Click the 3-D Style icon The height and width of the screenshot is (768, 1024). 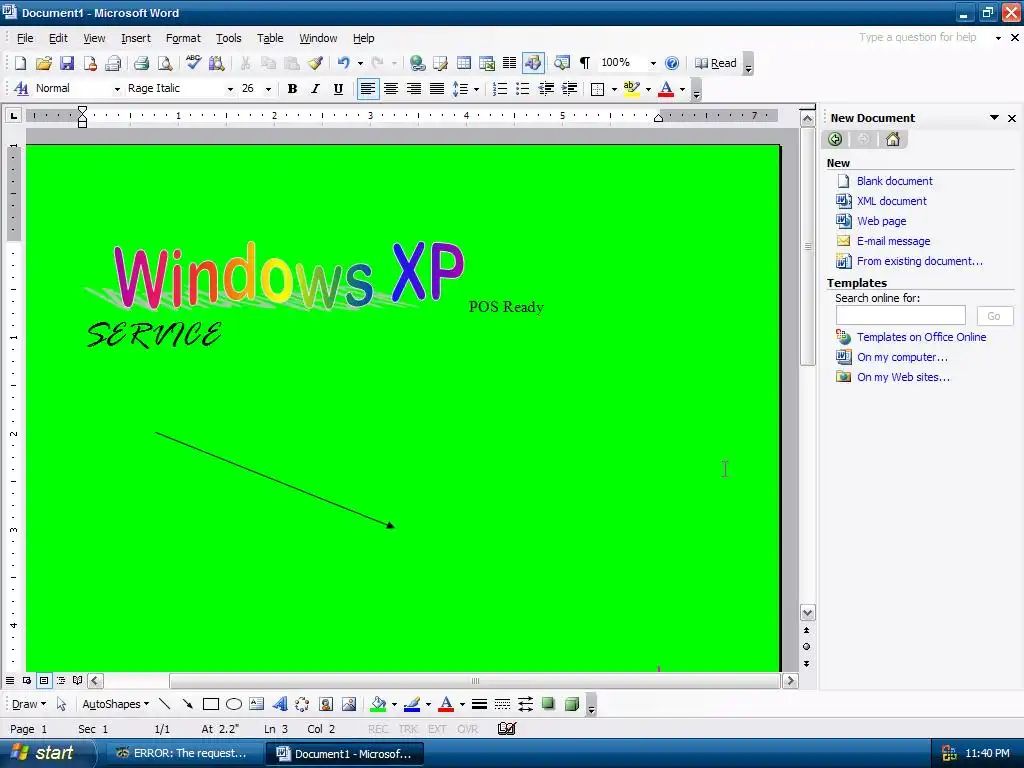coord(571,704)
